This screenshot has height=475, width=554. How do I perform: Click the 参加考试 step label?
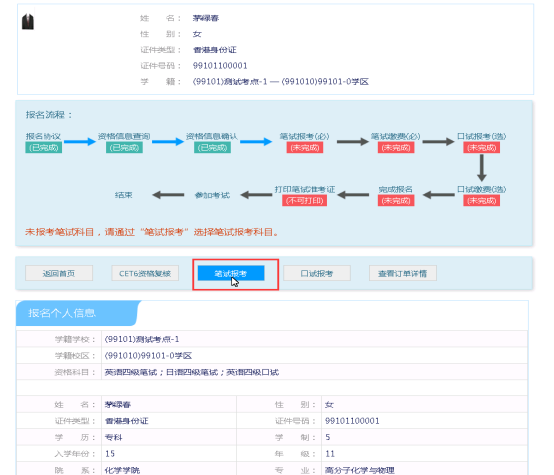[x=212, y=195]
